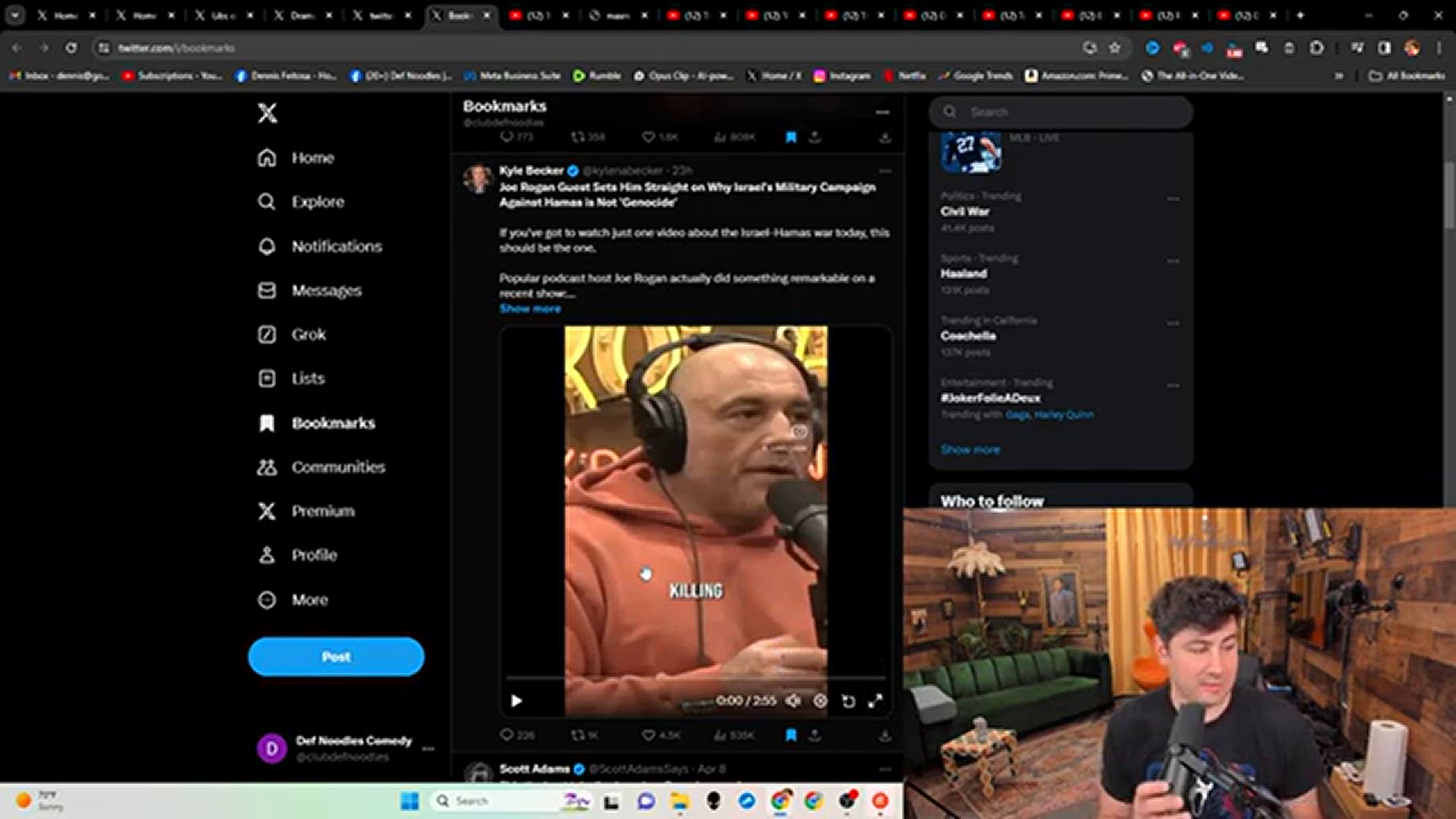Open Lists in the sidebar
This screenshot has width=1456, height=819.
click(x=291, y=378)
